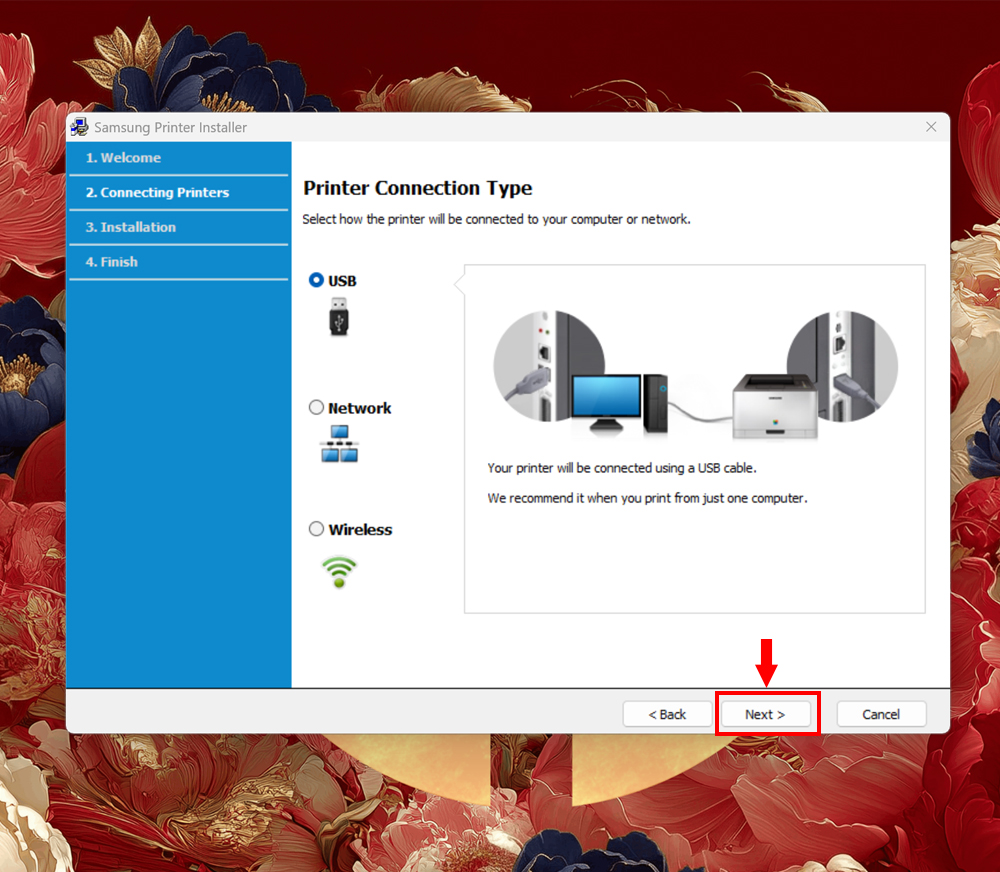Click the < Back button
This screenshot has width=1000, height=872.
point(667,714)
